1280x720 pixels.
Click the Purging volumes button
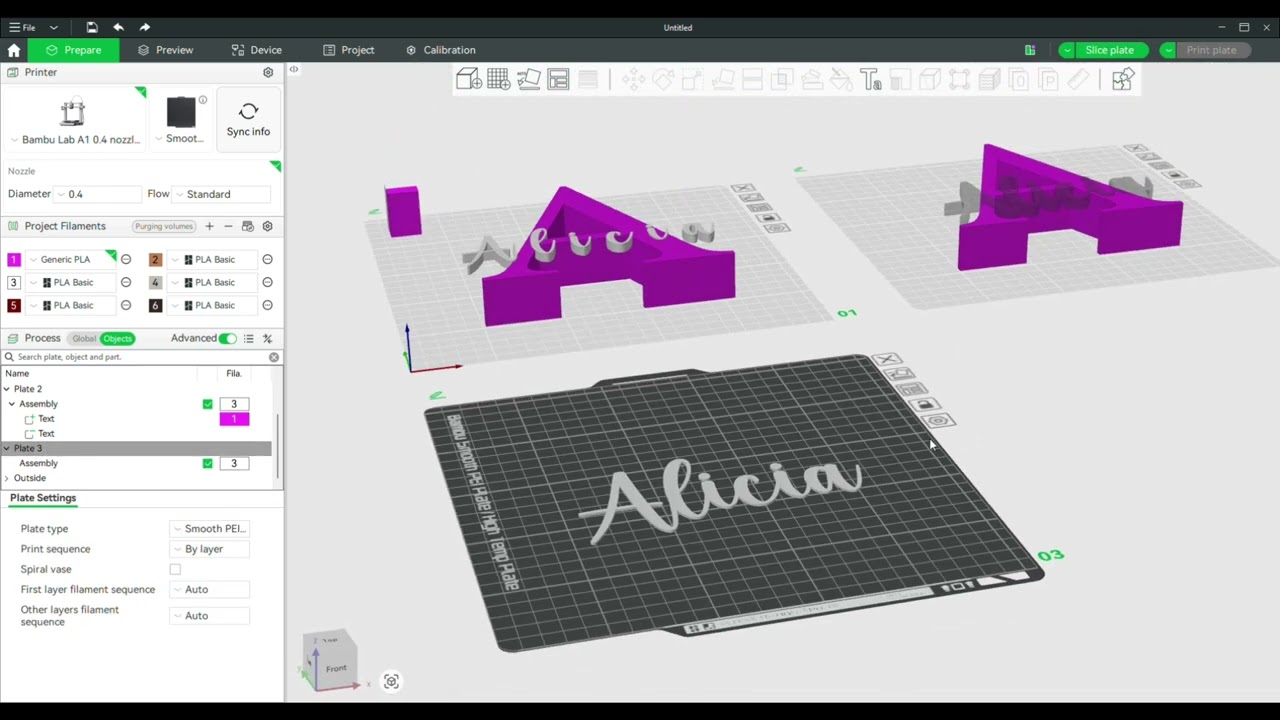(x=164, y=226)
